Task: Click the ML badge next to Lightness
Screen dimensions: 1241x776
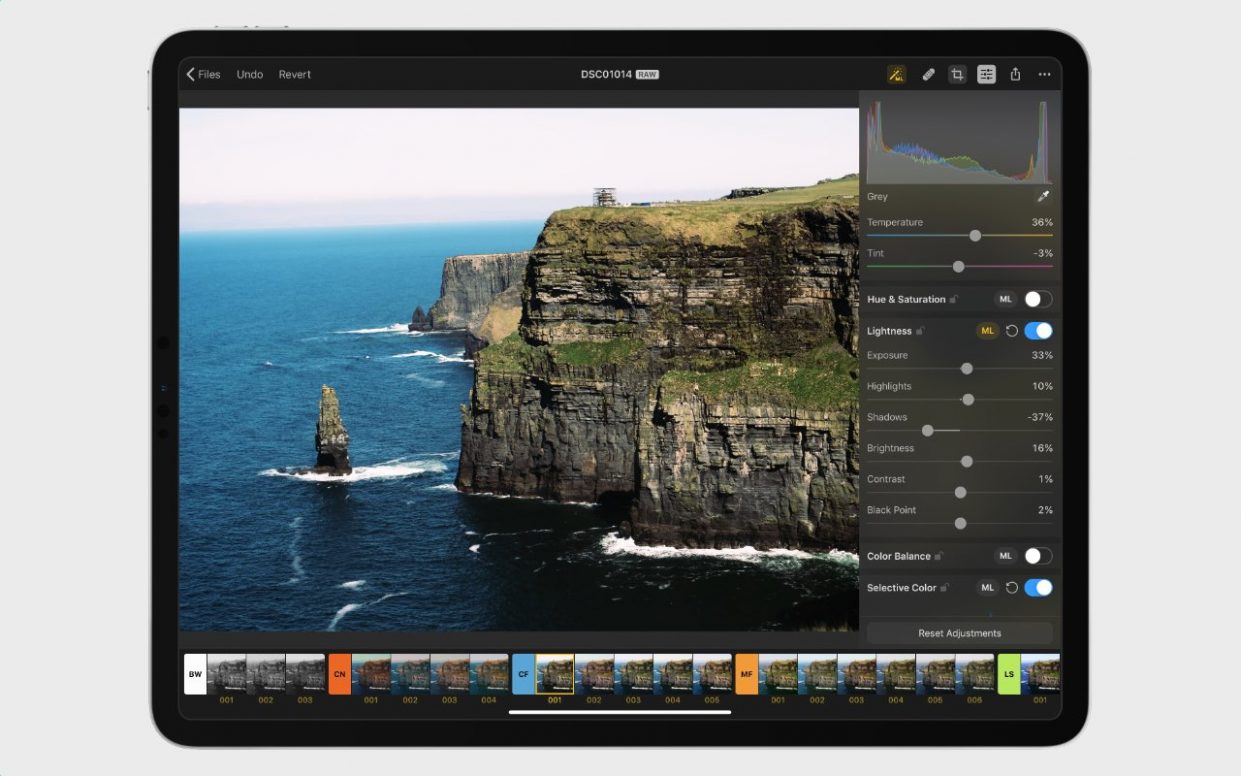Action: click(x=987, y=330)
